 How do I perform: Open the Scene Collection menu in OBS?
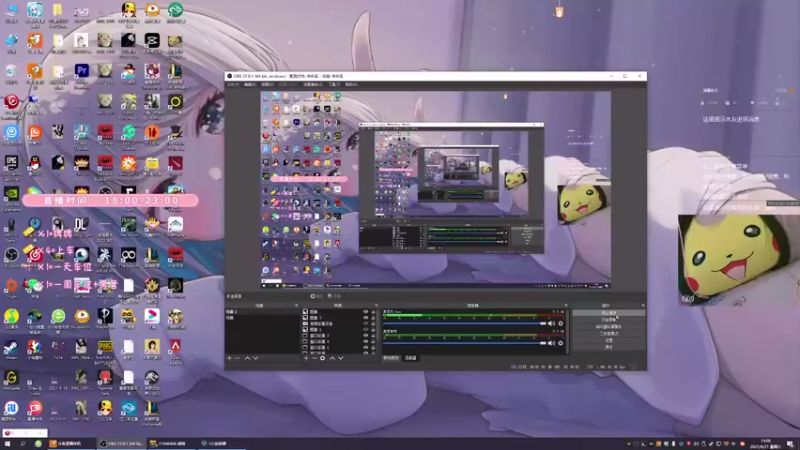pyautogui.click(x=313, y=84)
